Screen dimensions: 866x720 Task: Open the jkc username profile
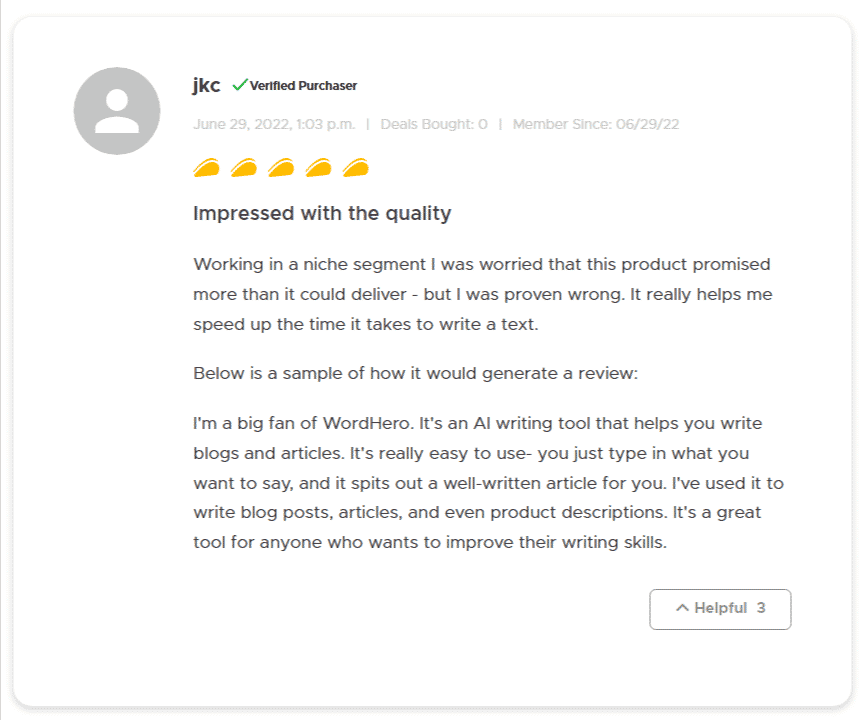pyautogui.click(x=207, y=85)
